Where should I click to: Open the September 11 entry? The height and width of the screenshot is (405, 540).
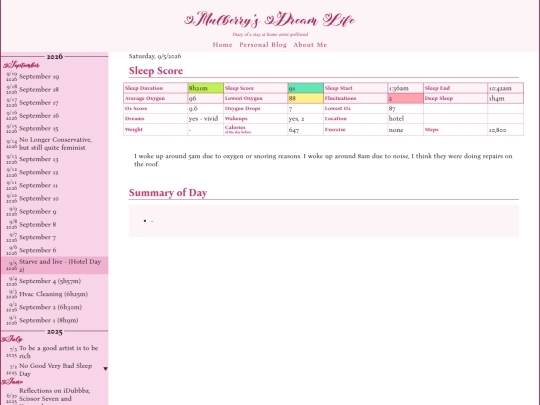point(38,185)
